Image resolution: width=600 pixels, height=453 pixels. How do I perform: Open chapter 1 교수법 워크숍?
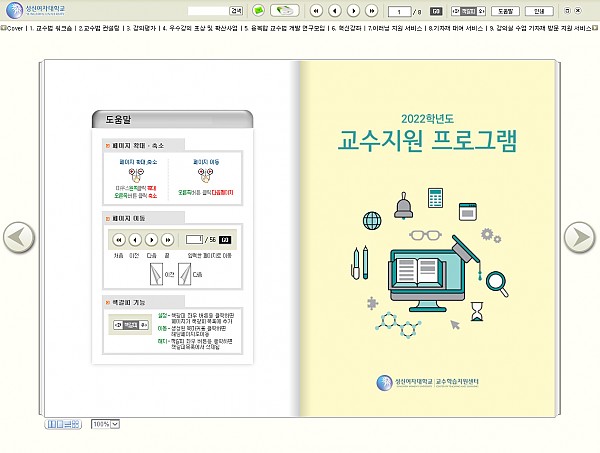pos(51,28)
